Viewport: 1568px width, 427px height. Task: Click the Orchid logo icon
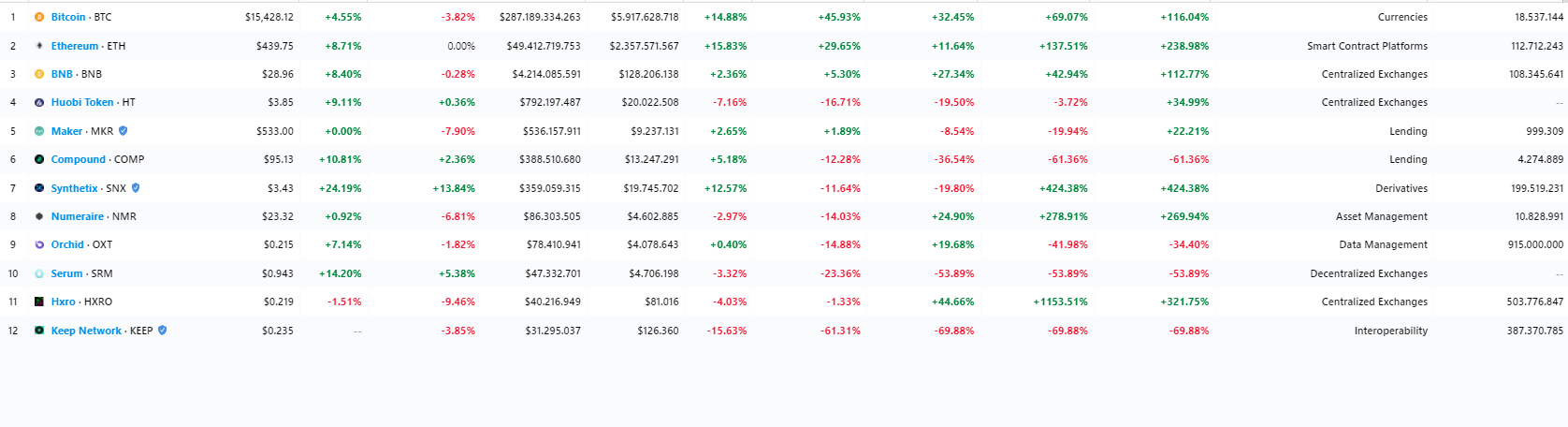(x=39, y=244)
